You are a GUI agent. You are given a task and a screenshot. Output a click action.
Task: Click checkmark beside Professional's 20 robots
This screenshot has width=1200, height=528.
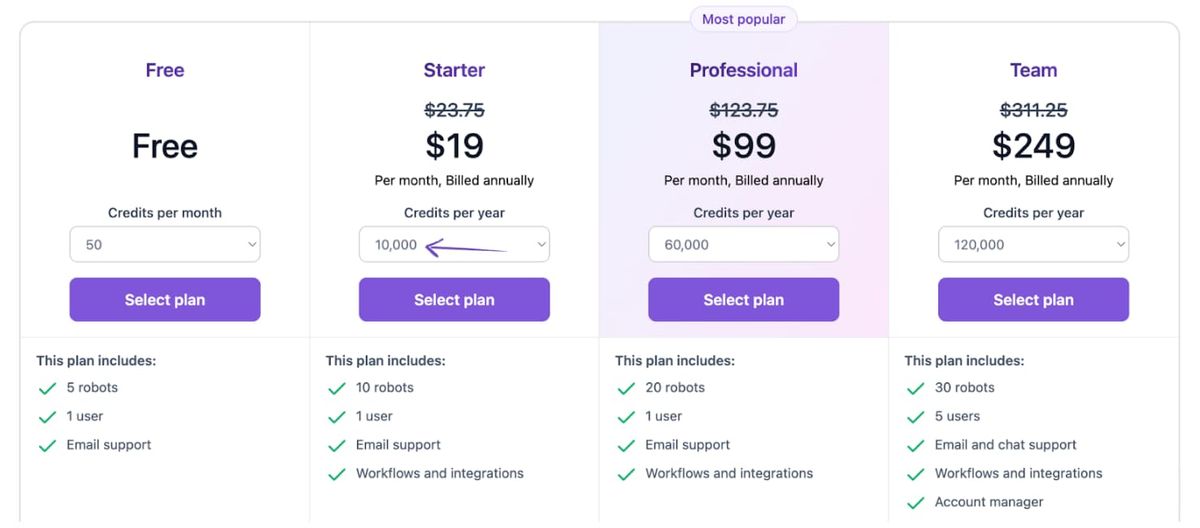click(626, 388)
